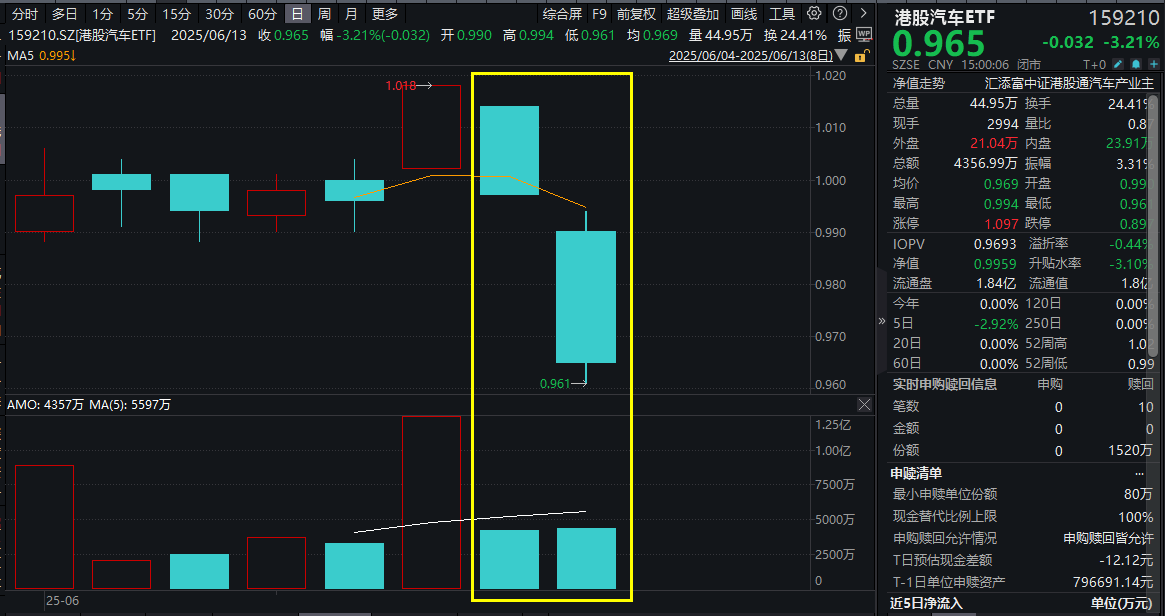Open the 工具 tools menu
This screenshot has width=1165, height=616.
pos(780,14)
